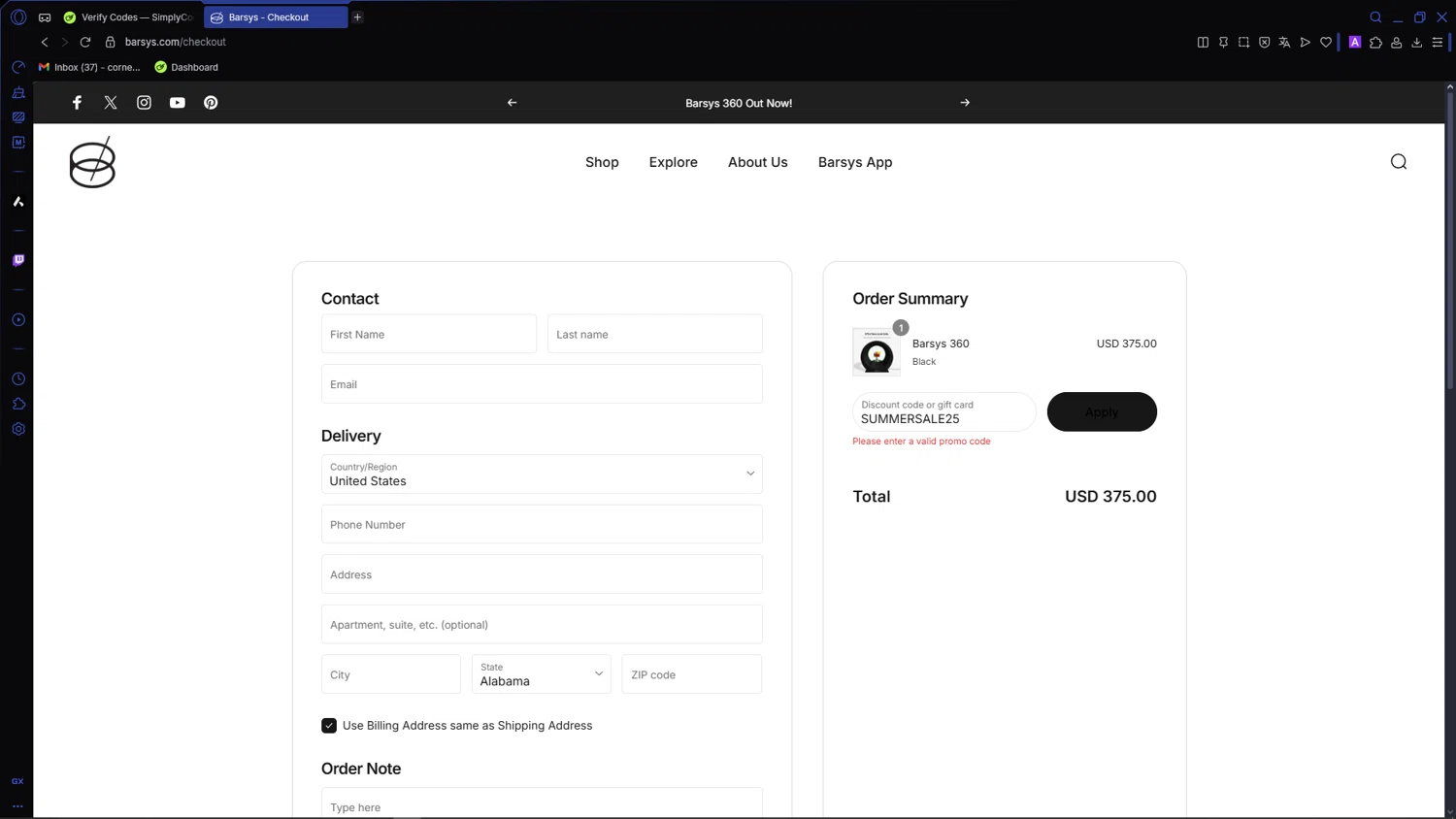The height and width of the screenshot is (819, 1456).
Task: Open the State dropdown showing Alabama
Action: 542,674
